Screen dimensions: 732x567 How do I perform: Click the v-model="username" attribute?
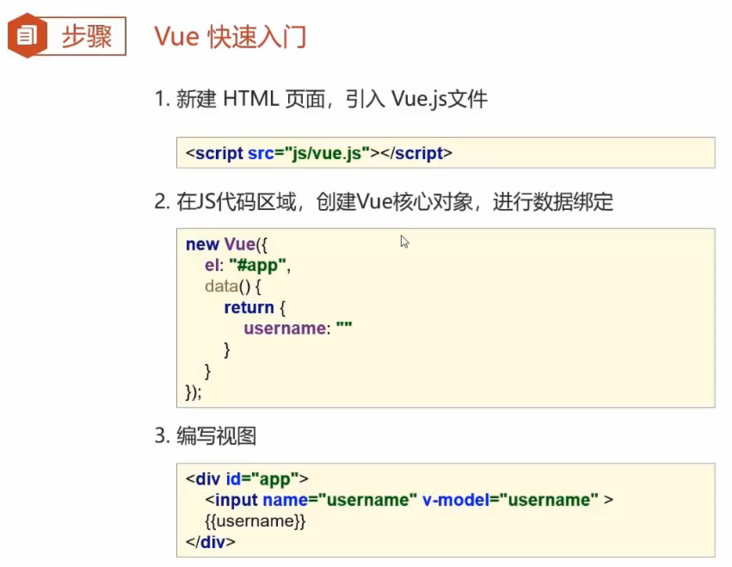click(x=510, y=500)
